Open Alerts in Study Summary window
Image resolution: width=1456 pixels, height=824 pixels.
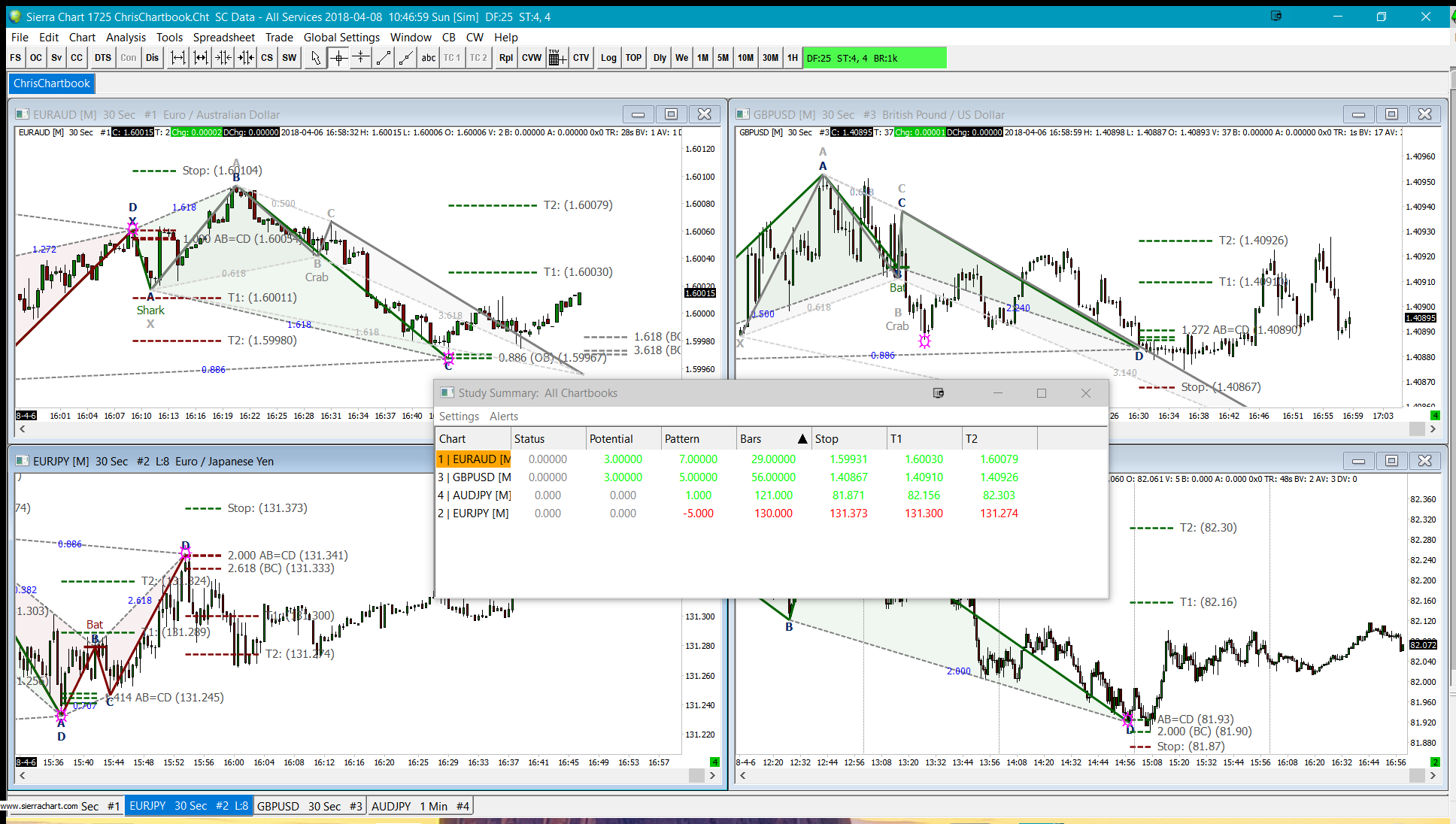coord(503,417)
